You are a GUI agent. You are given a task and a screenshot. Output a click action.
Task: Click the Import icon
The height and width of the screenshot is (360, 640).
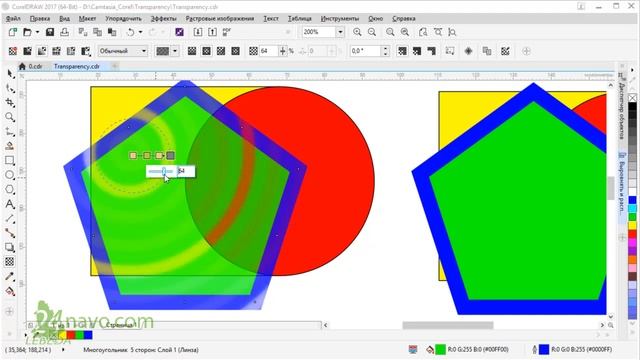coord(198,32)
